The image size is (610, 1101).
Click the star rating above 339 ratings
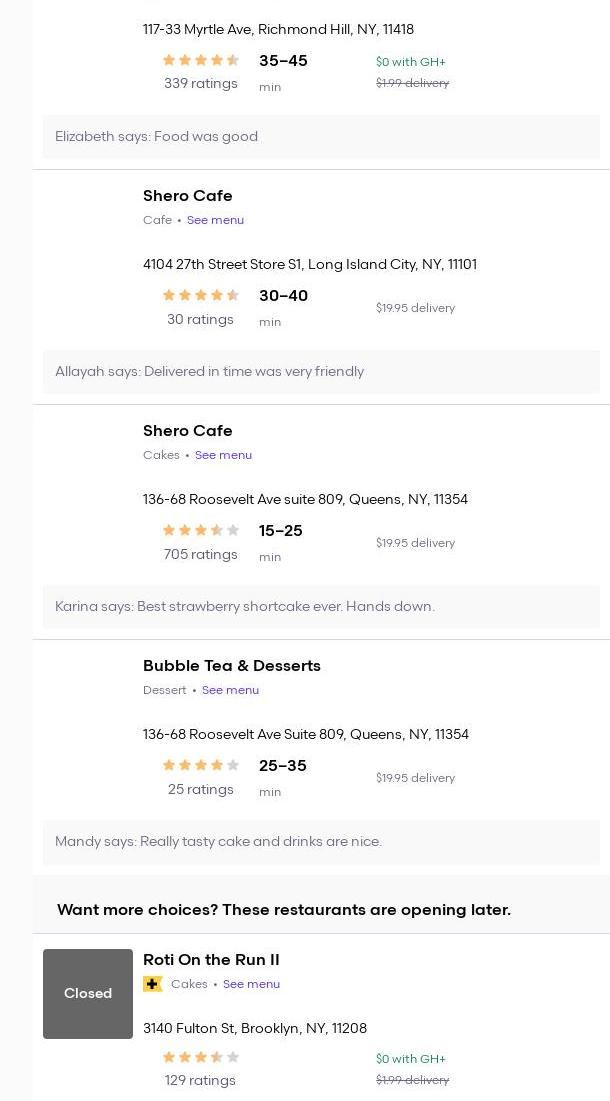[x=201, y=61]
